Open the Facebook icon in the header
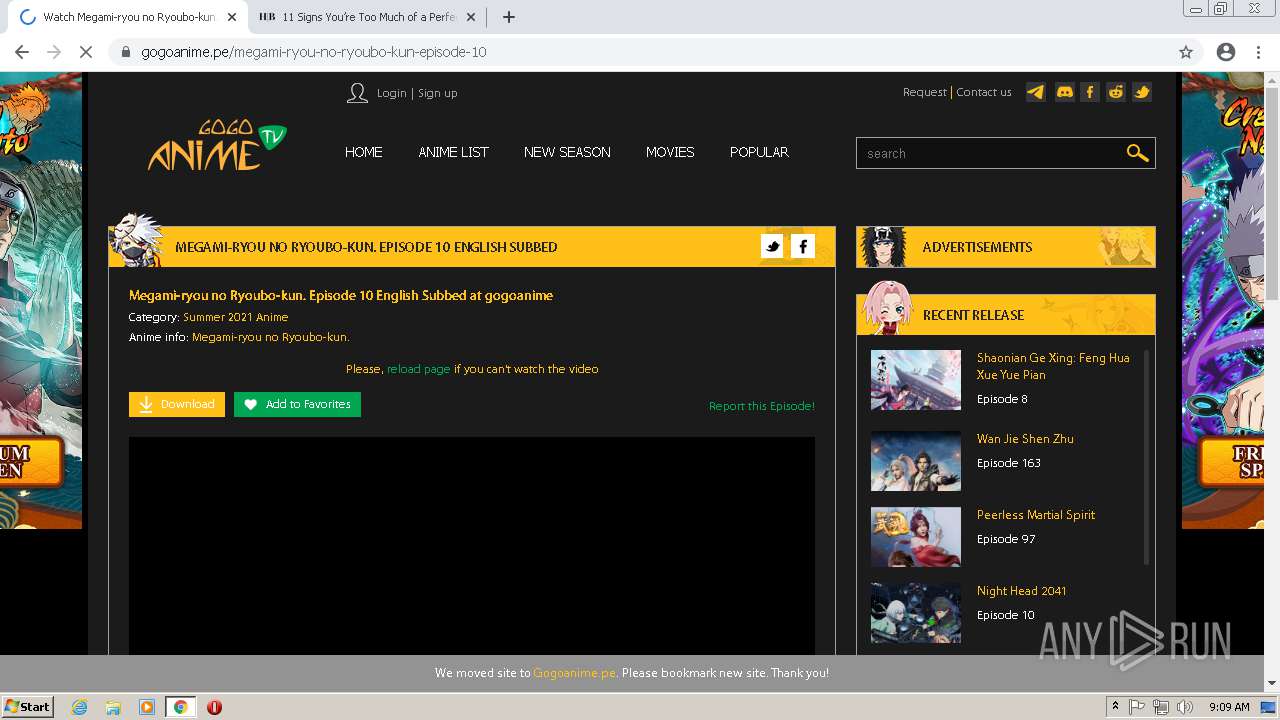The width and height of the screenshot is (1280, 720). (1090, 92)
